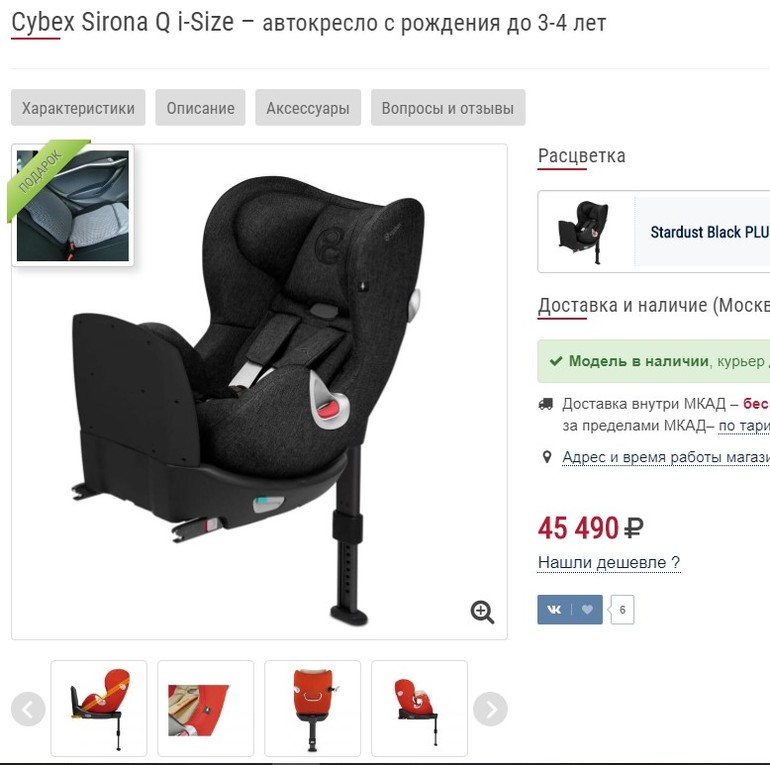This screenshot has height=765, width=770.
Task: Open the 'подарок' gift image thumbnail
Action: click(x=73, y=205)
